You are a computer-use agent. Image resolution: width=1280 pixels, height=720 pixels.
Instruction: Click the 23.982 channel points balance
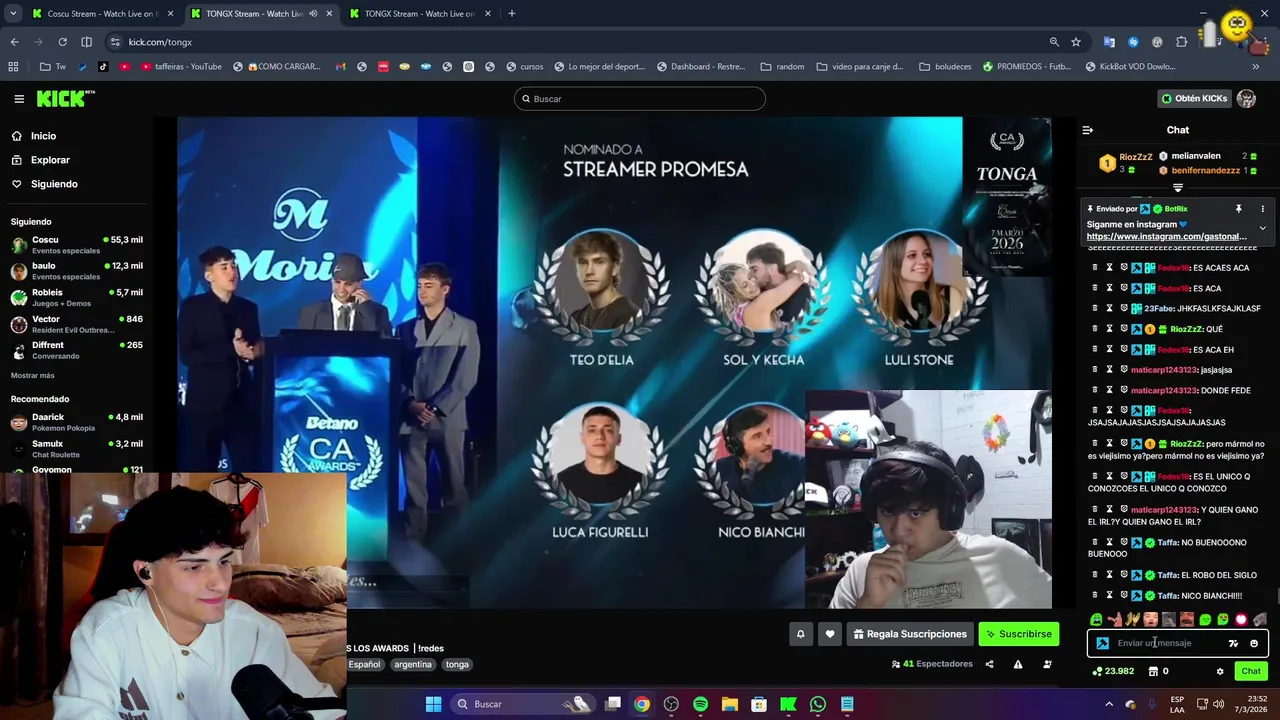pyautogui.click(x=1114, y=671)
